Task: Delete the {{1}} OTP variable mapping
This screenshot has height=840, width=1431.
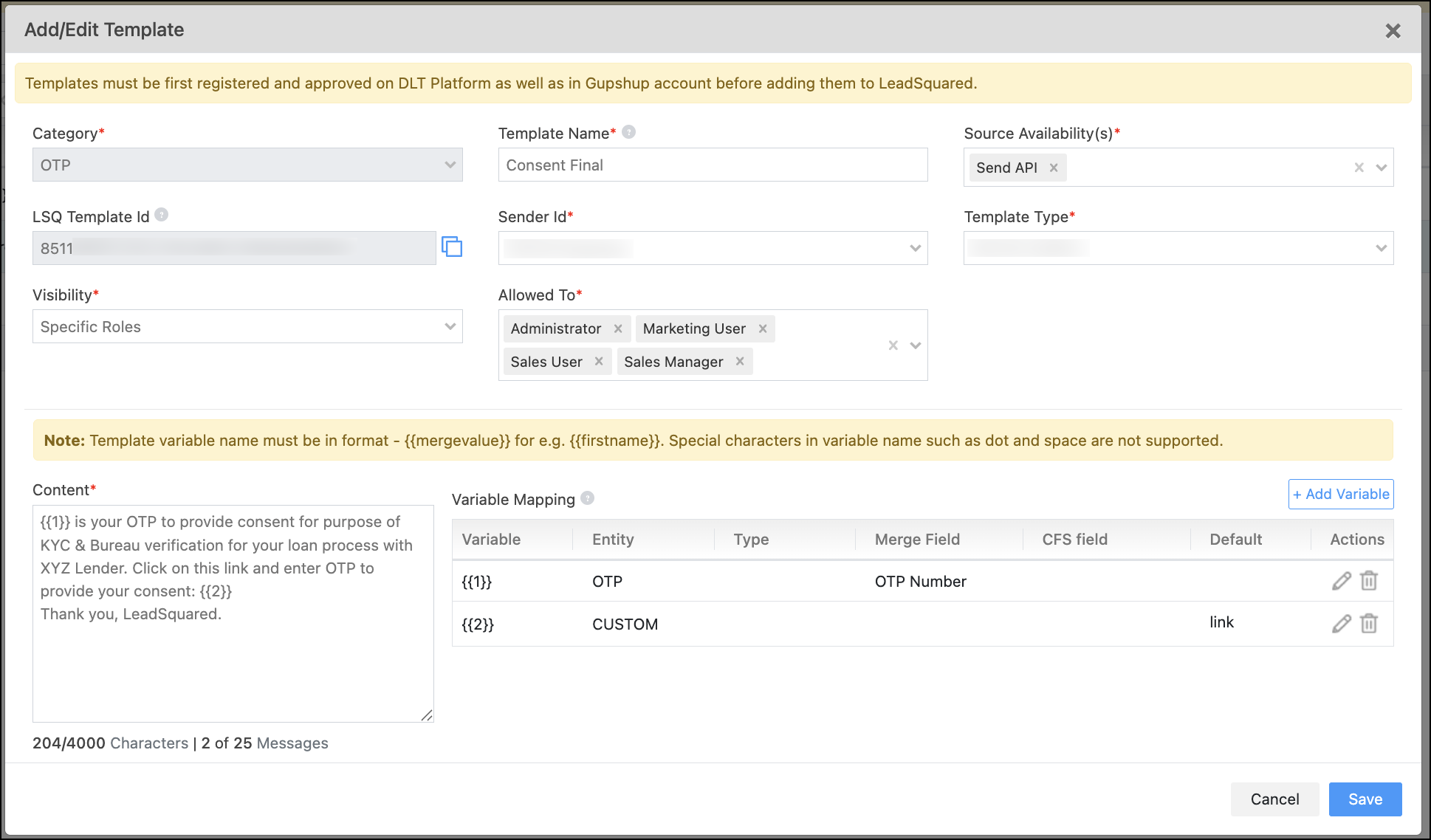Action: pos(1370,581)
